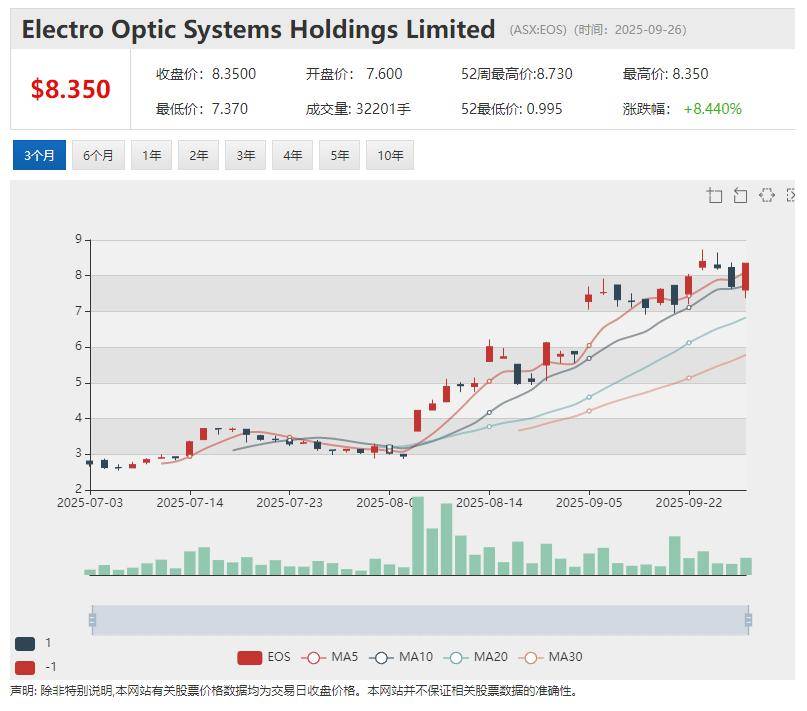Switch chart to 2年 range
This screenshot has width=807, height=711.
[199, 155]
